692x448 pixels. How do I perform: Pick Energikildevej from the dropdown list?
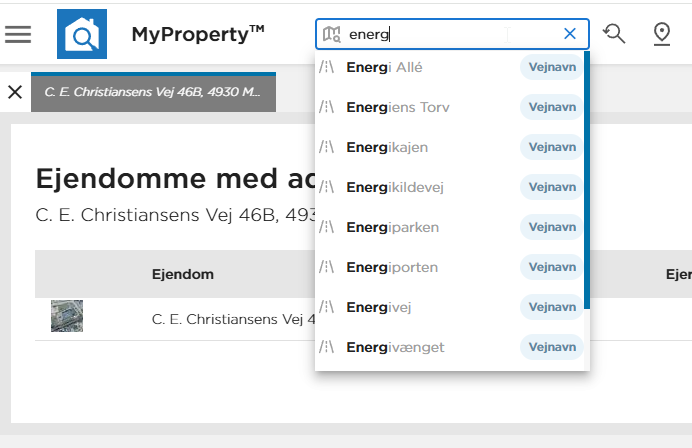pos(449,187)
